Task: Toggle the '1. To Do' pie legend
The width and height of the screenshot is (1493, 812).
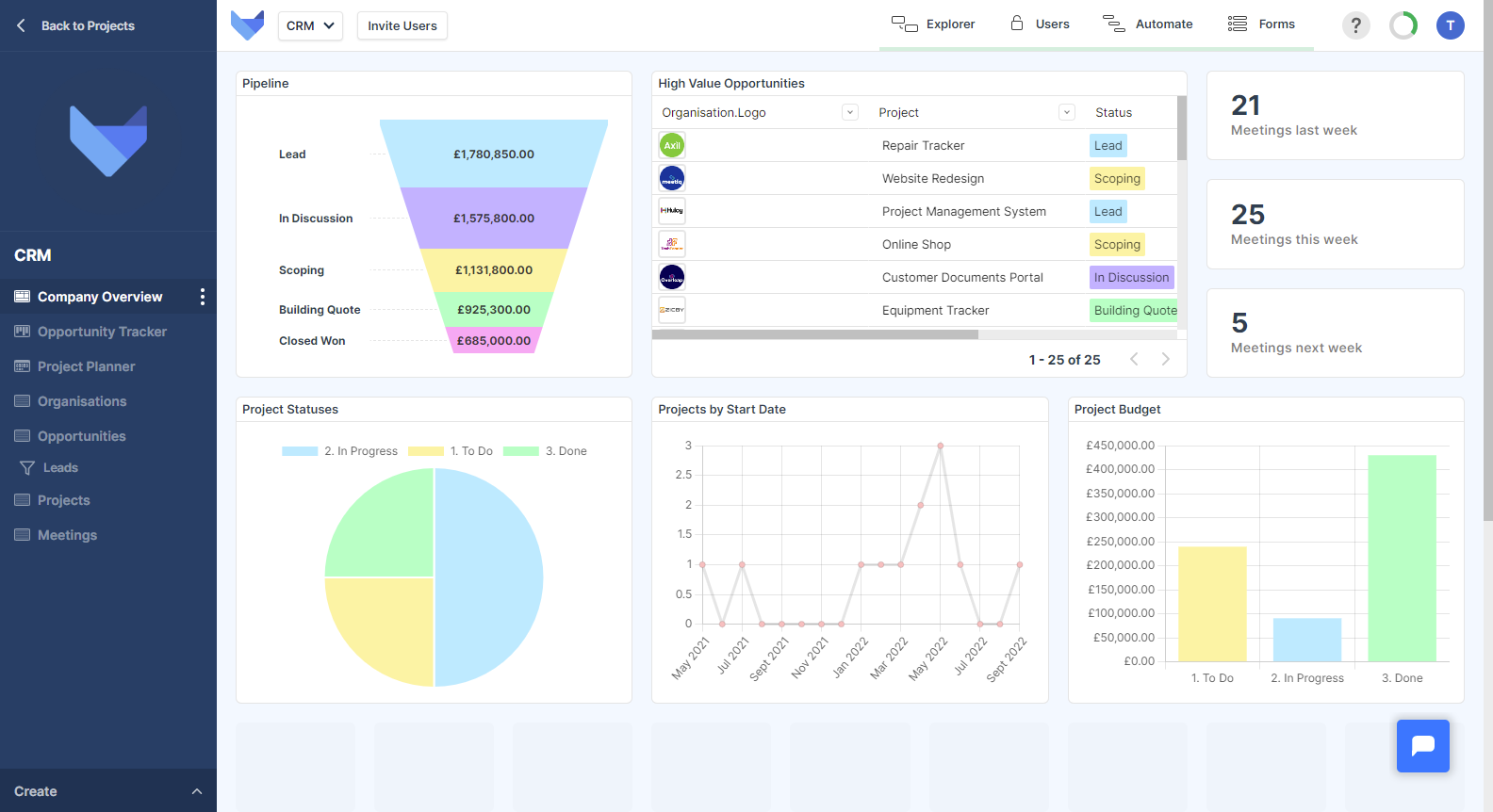Action: point(451,451)
